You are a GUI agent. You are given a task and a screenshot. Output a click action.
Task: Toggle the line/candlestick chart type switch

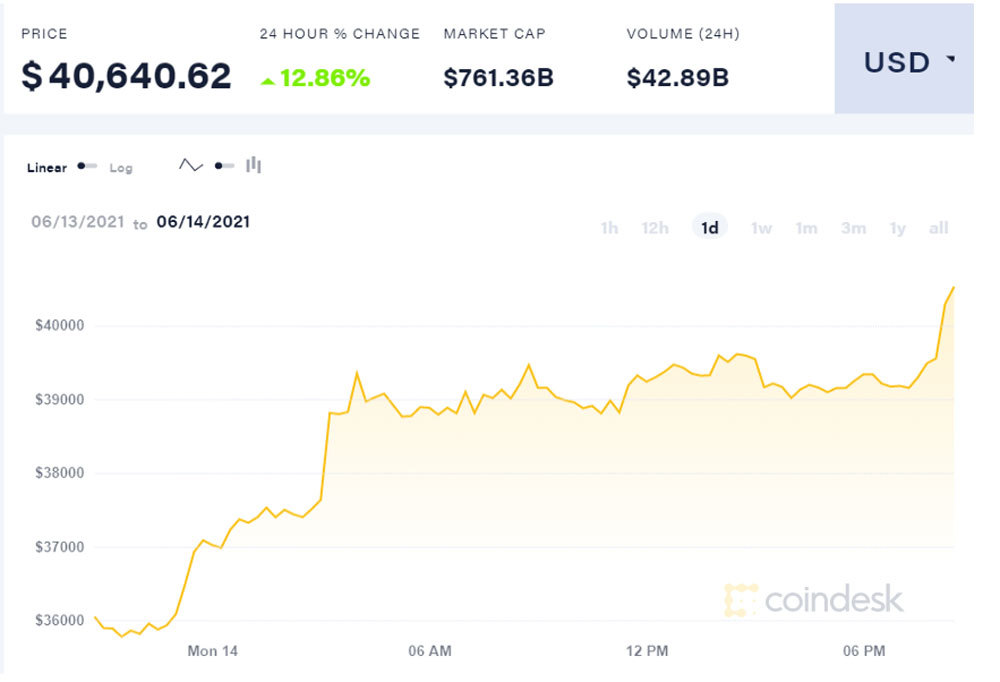tap(224, 165)
